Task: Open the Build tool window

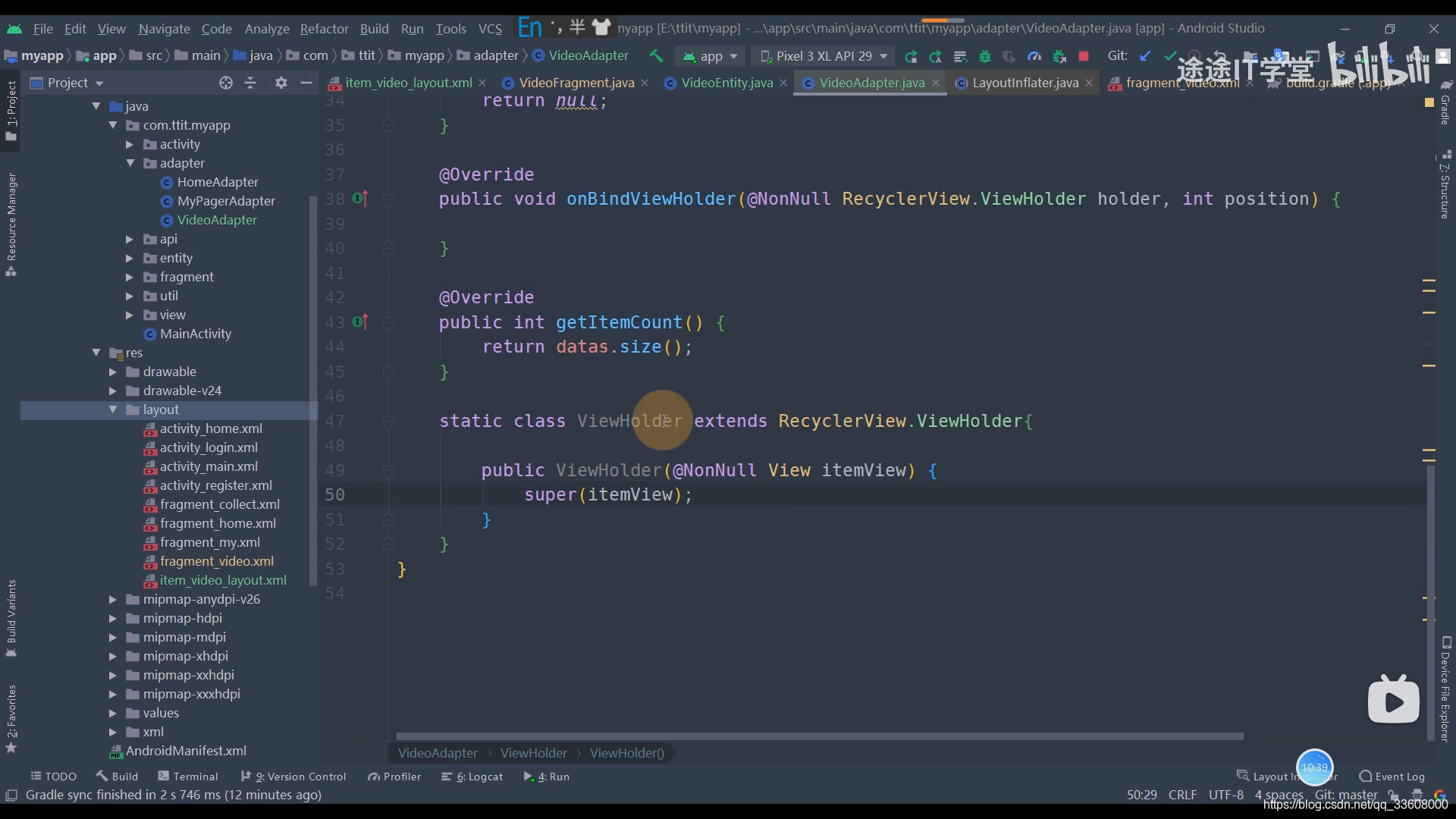Action: (117, 777)
